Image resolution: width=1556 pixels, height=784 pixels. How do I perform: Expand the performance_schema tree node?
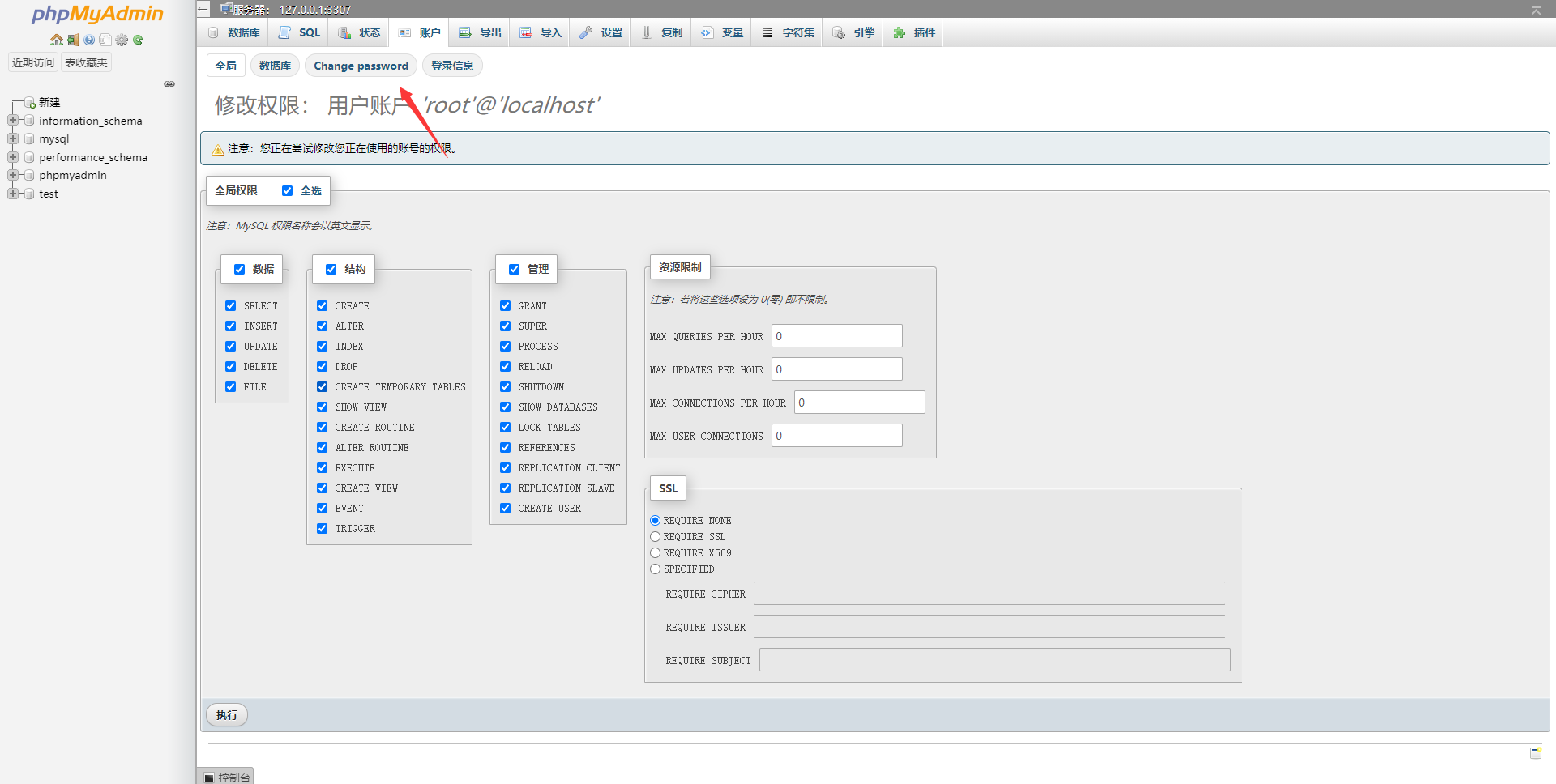click(12, 157)
